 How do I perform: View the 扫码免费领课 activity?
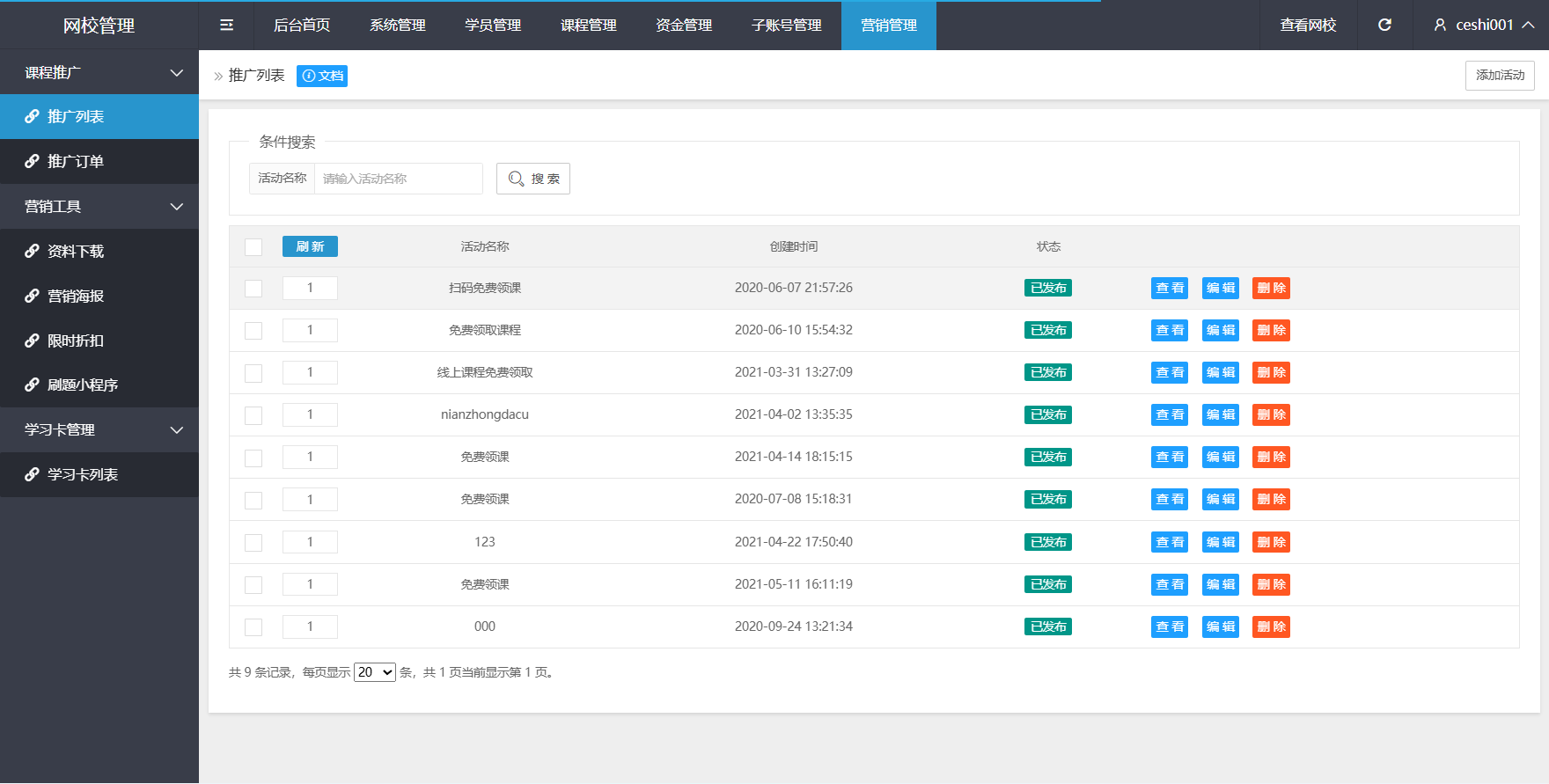click(x=1170, y=288)
